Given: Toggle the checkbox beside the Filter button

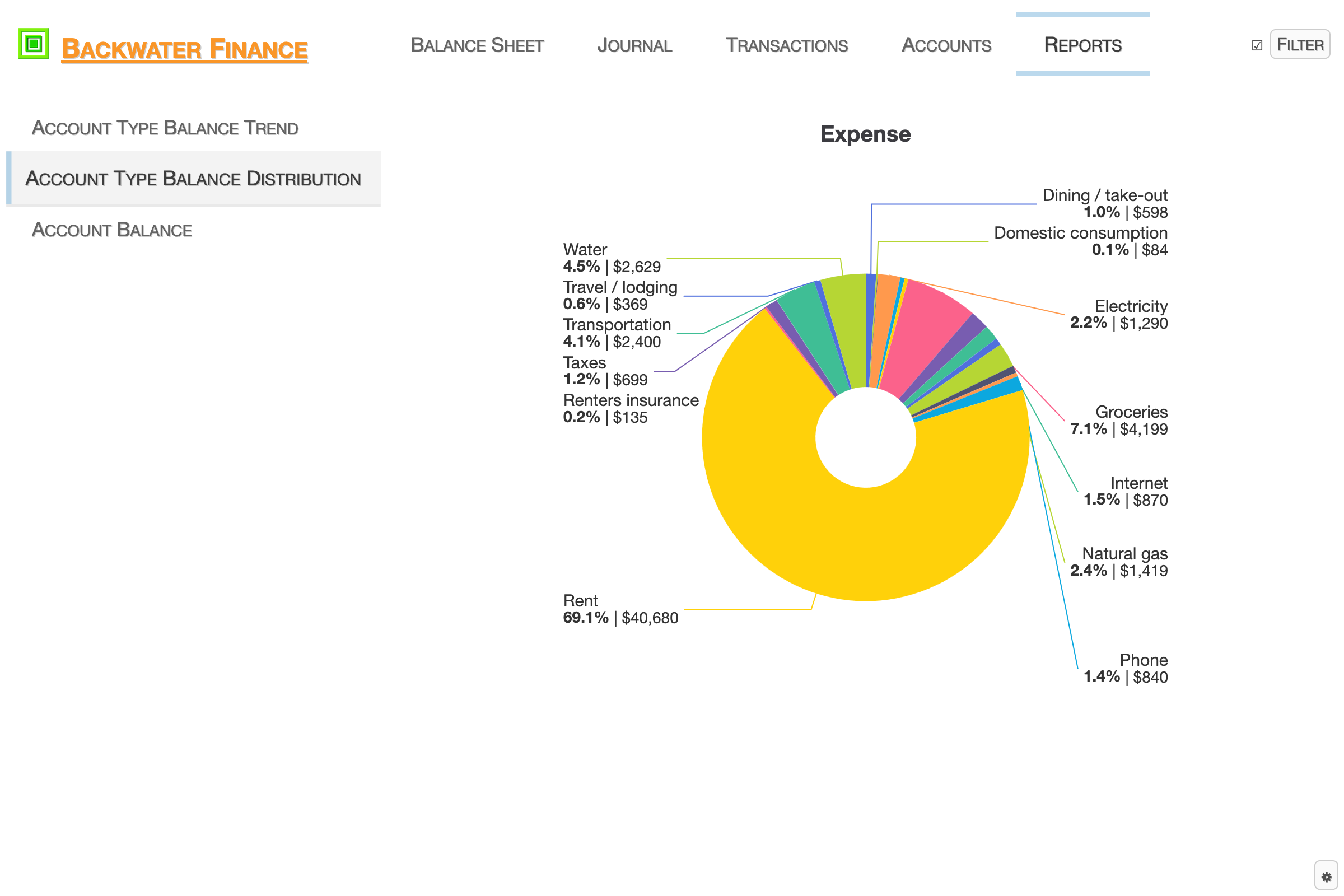Looking at the screenshot, I should coord(1257,45).
